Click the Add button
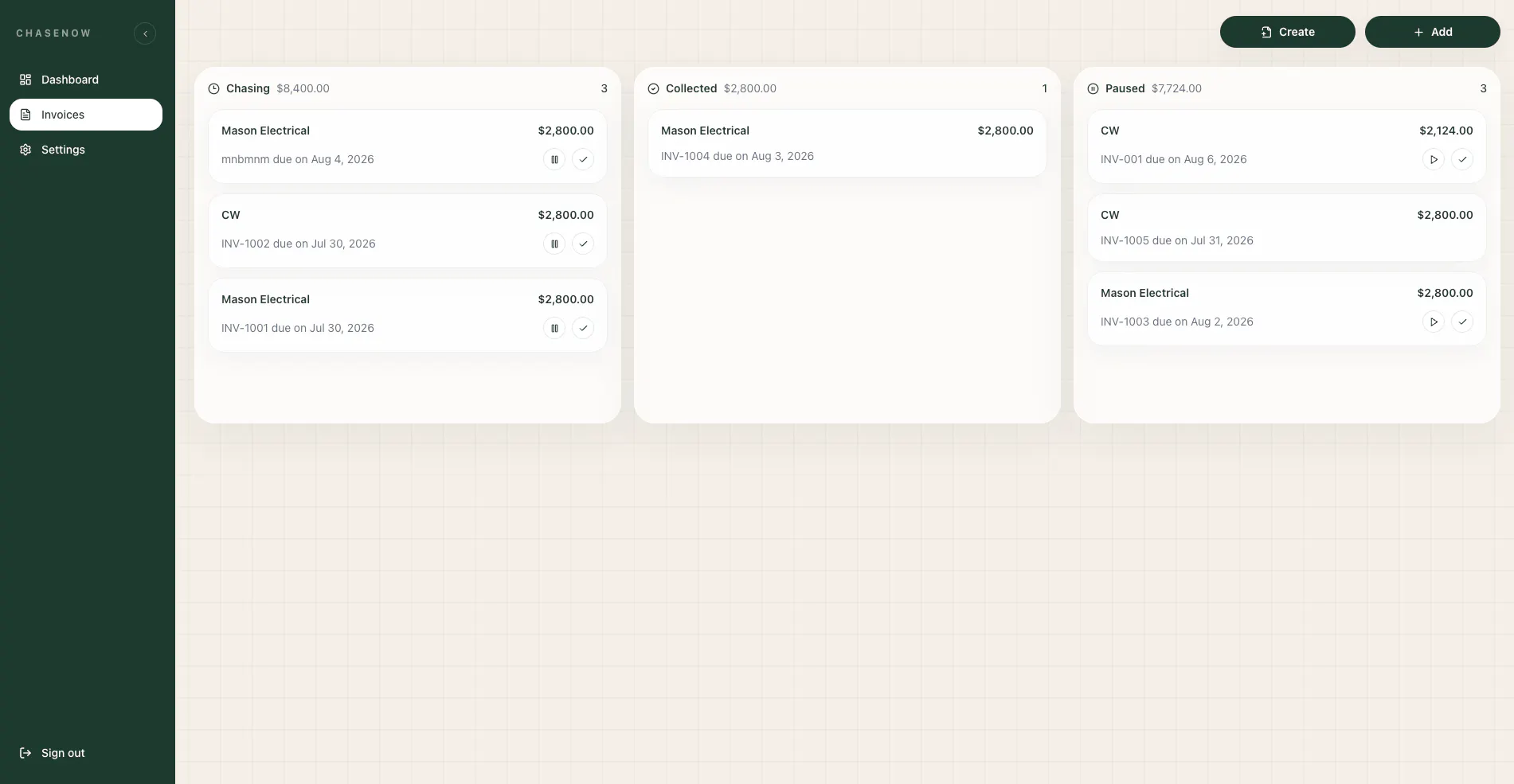 [x=1432, y=32]
